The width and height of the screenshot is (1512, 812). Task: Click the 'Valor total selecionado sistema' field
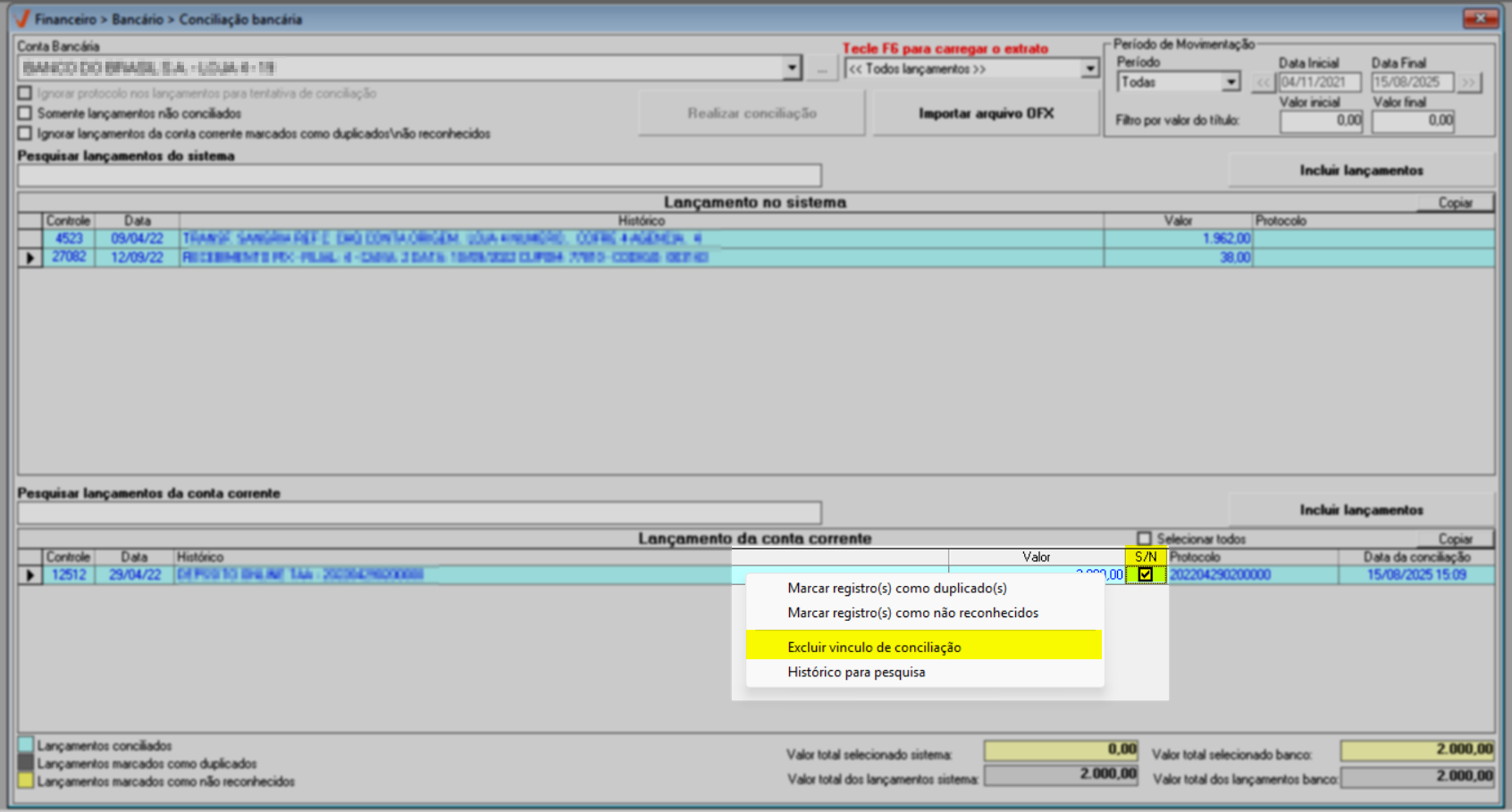click(1061, 749)
